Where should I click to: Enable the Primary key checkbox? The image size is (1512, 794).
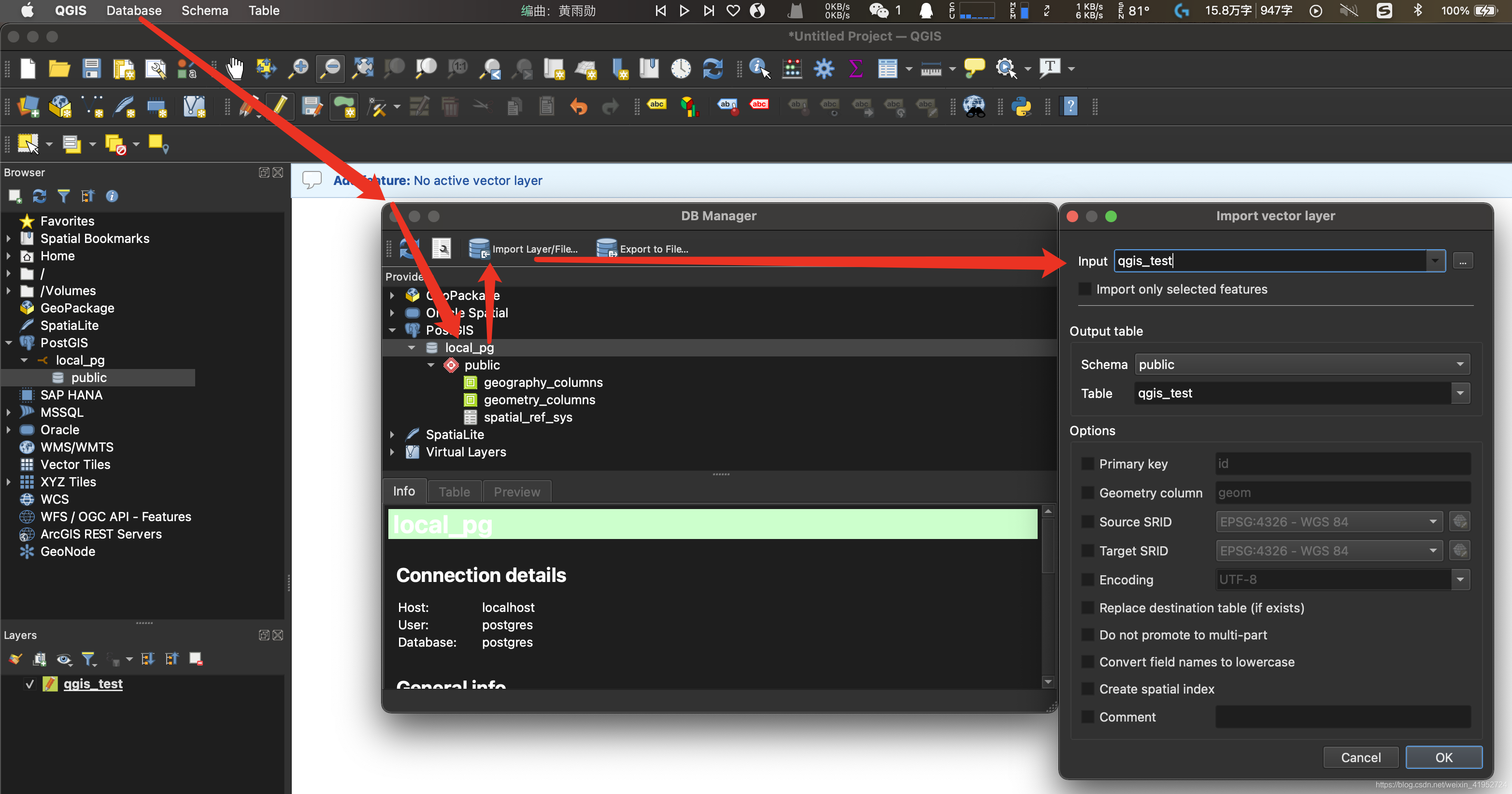tap(1087, 464)
